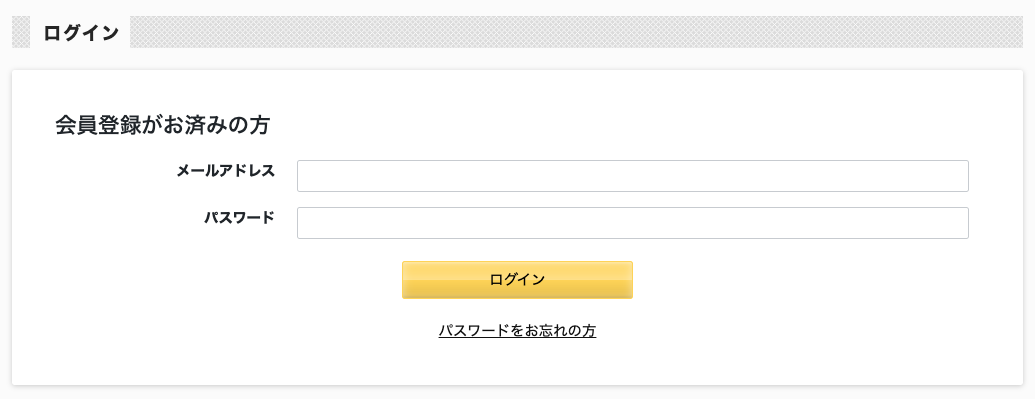The height and width of the screenshot is (399, 1035).
Task: Follow the forgot password underlined link
Action: tap(518, 331)
